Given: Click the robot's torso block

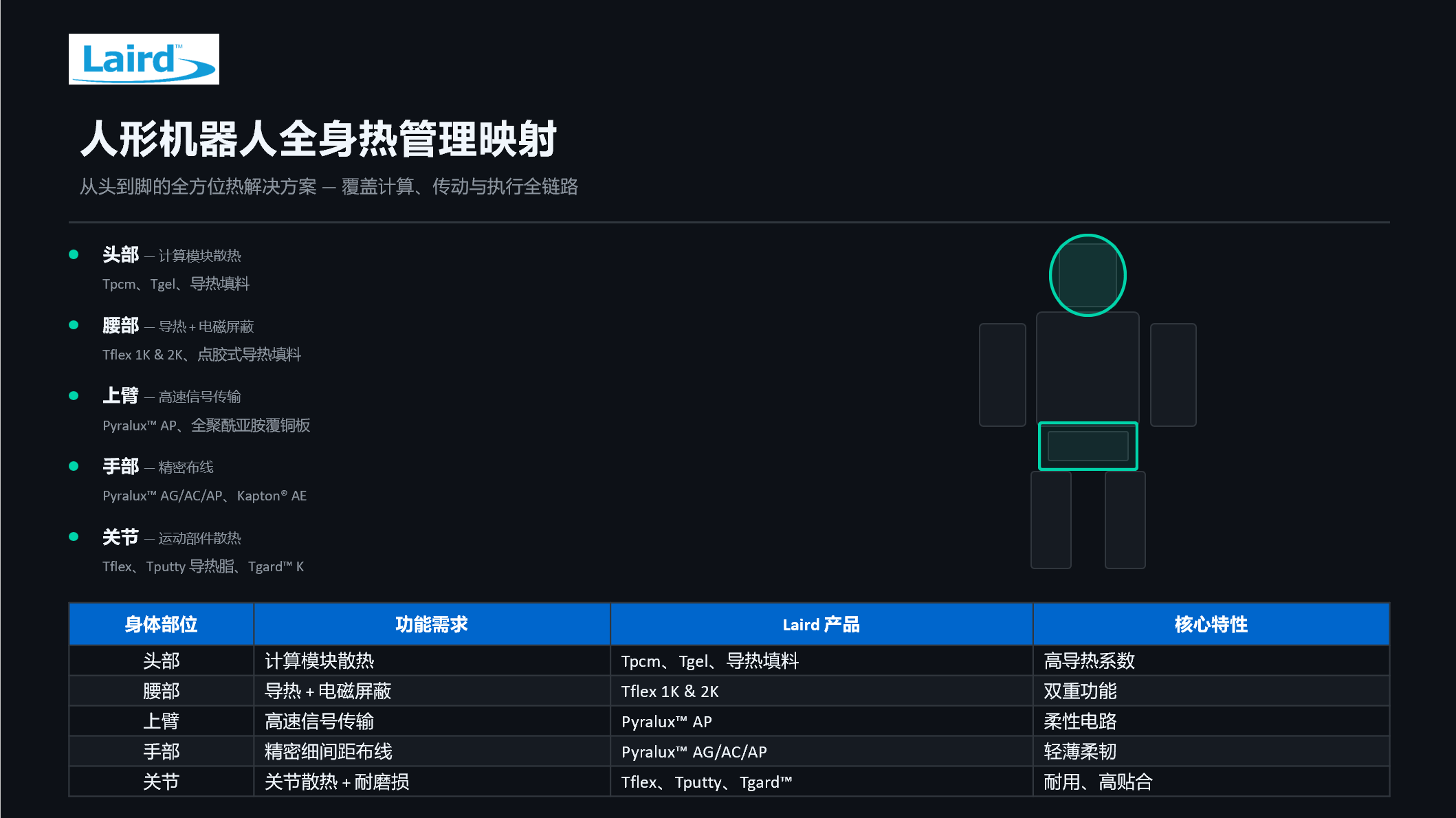Looking at the screenshot, I should click(x=1088, y=367).
